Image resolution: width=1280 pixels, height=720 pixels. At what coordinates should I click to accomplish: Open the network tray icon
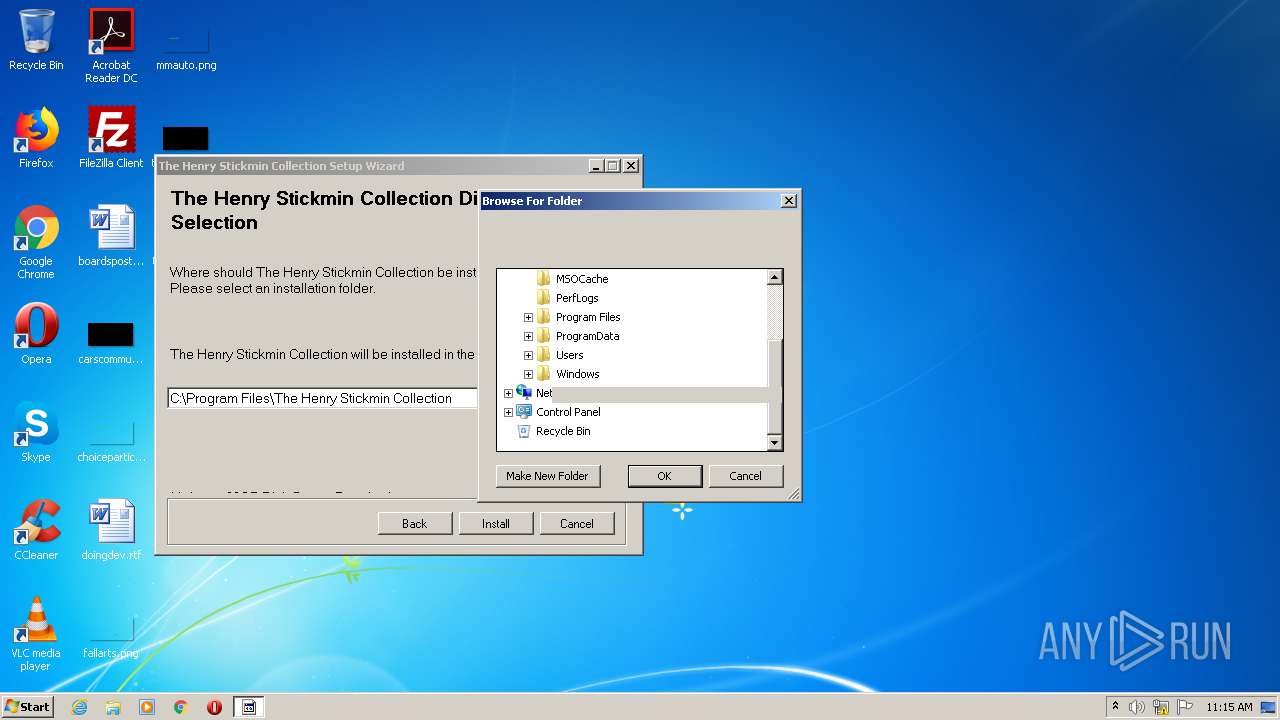1161,707
